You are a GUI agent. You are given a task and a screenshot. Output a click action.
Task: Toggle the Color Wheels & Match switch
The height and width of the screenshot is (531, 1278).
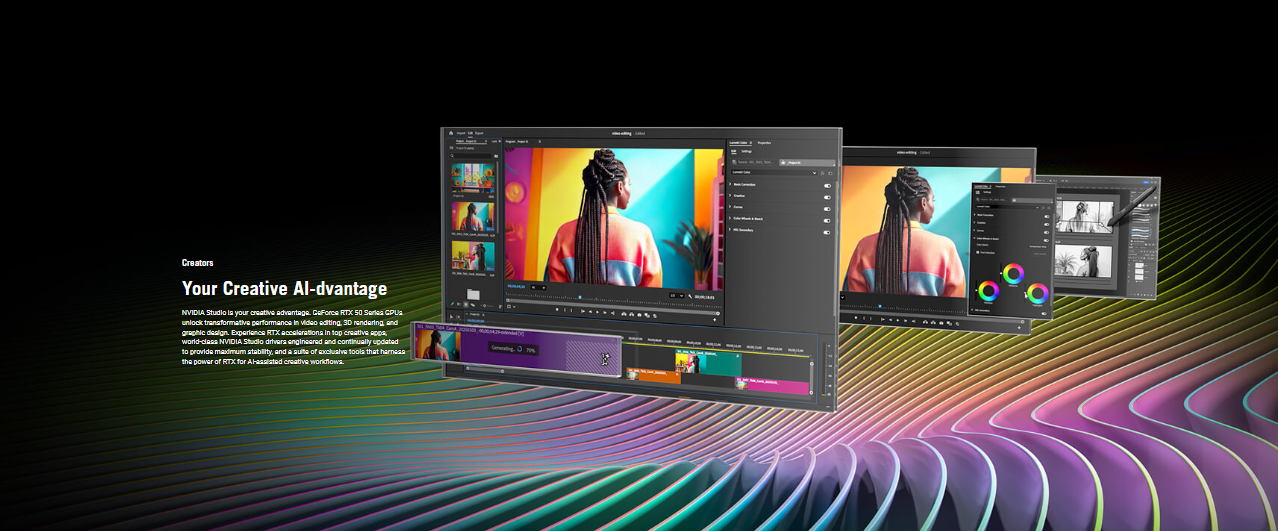[827, 220]
